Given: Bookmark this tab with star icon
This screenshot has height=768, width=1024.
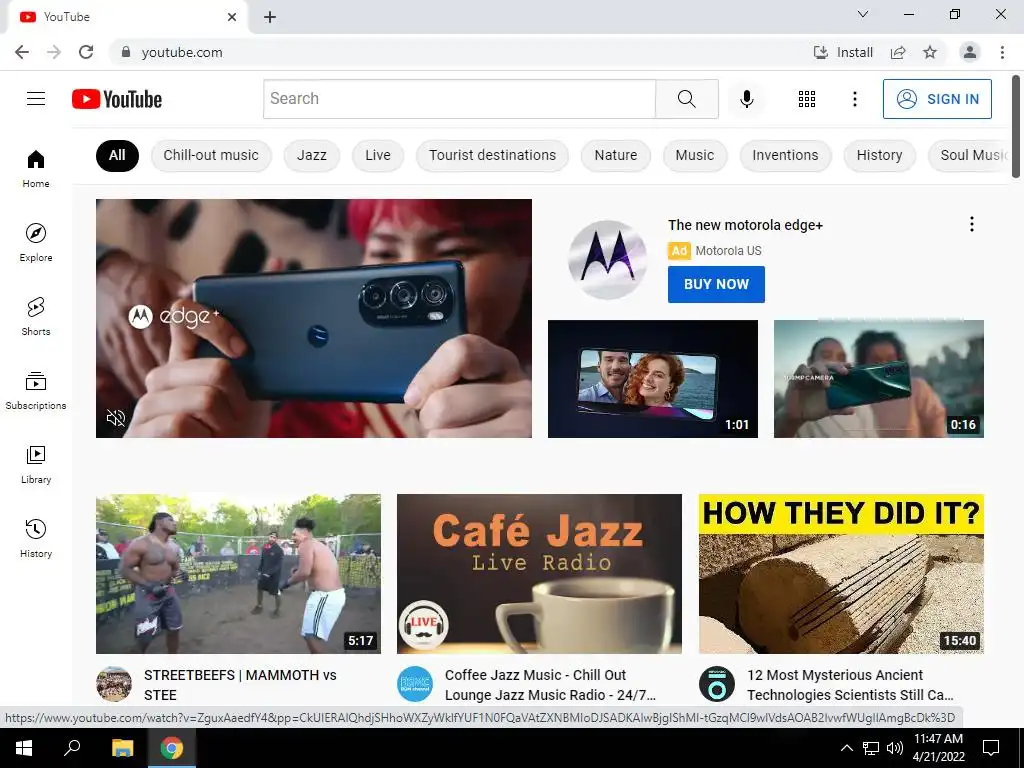Looking at the screenshot, I should (930, 52).
